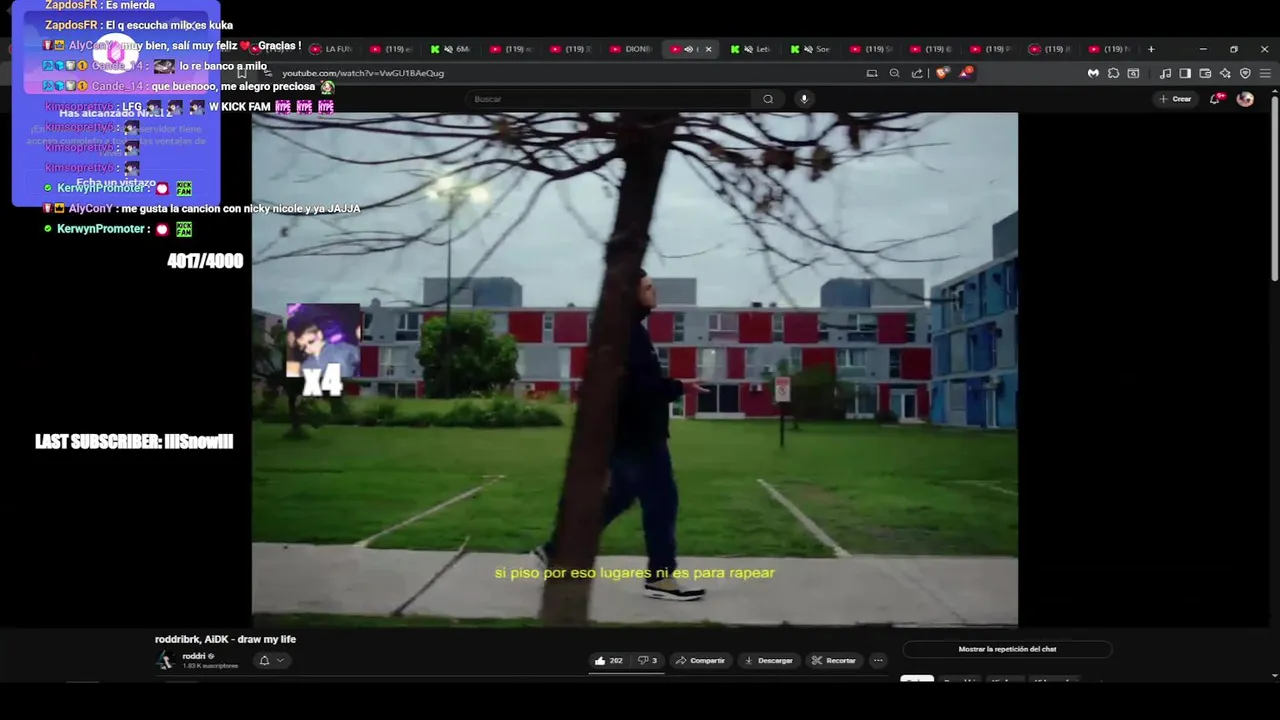1280x720 pixels.
Task: Click Mostrar la repetición del chat
Action: click(1007, 649)
